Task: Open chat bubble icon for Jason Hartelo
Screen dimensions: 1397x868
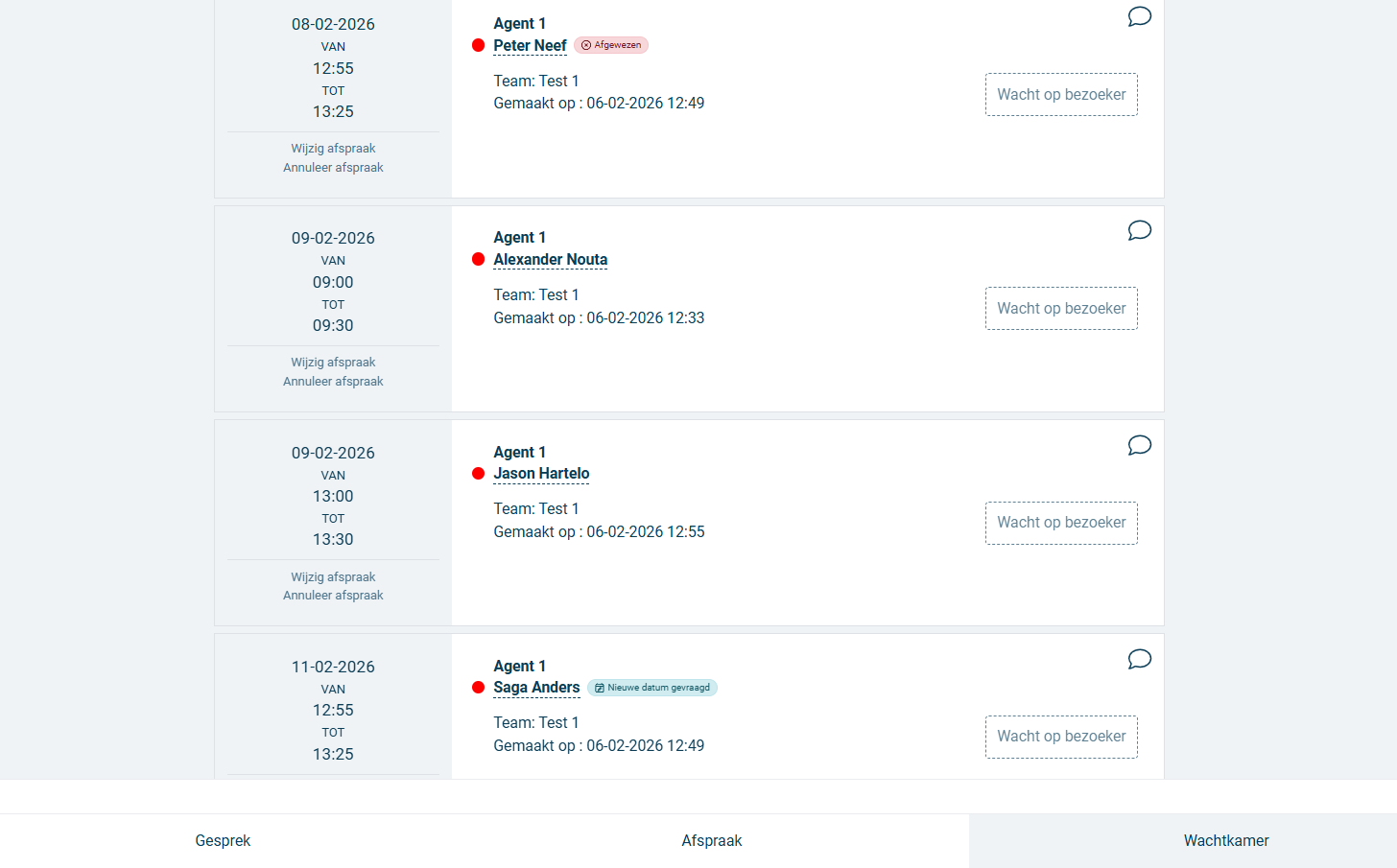Action: (x=1139, y=445)
